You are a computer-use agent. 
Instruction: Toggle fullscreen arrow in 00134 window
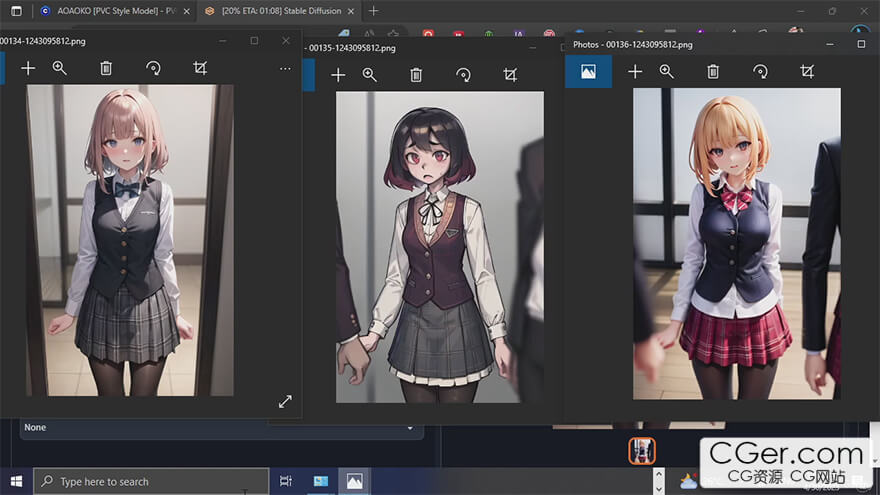coord(285,401)
